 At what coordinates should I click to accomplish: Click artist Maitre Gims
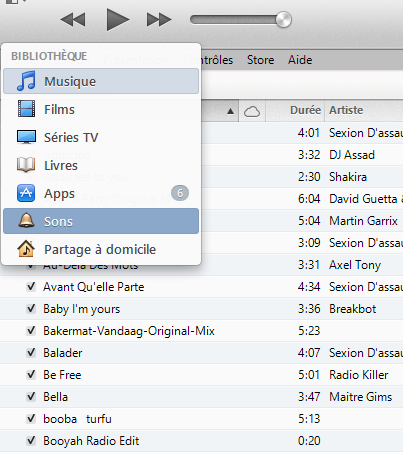tap(361, 397)
